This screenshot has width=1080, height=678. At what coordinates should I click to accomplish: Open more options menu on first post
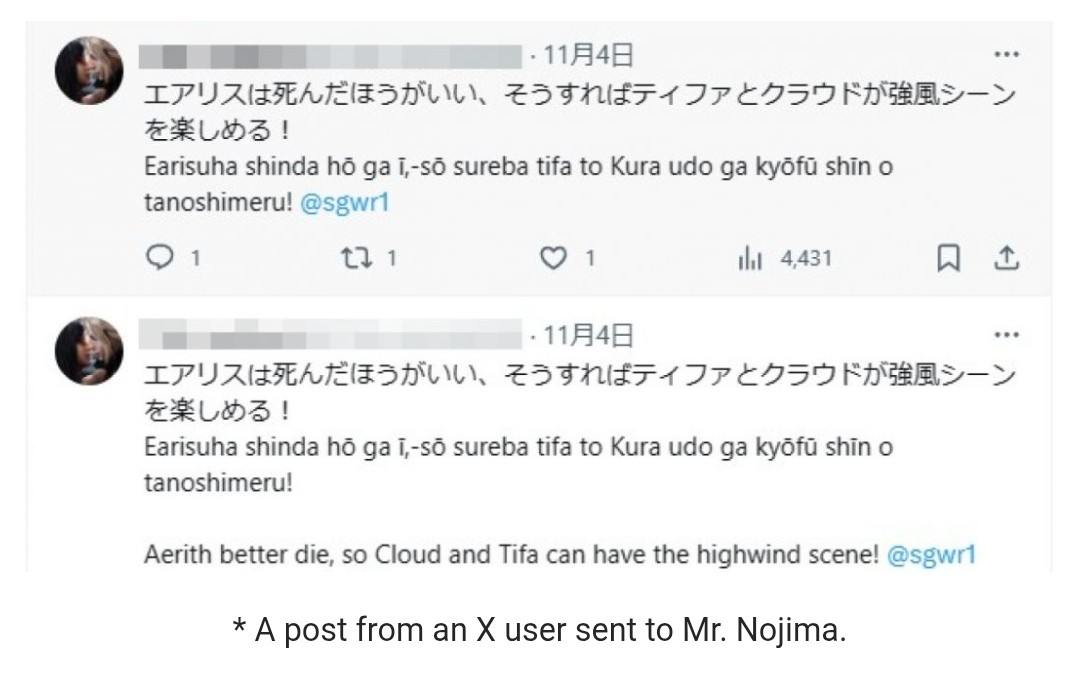[1006, 54]
